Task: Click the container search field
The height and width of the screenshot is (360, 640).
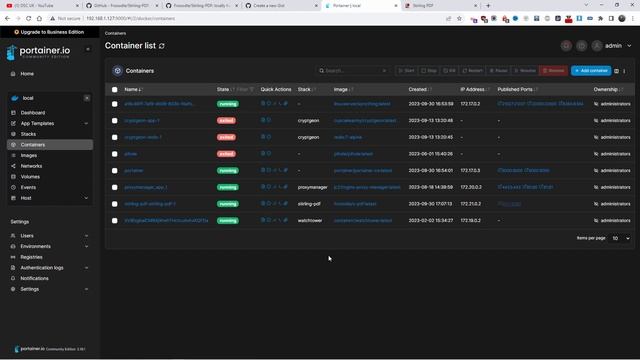Action: tap(353, 71)
